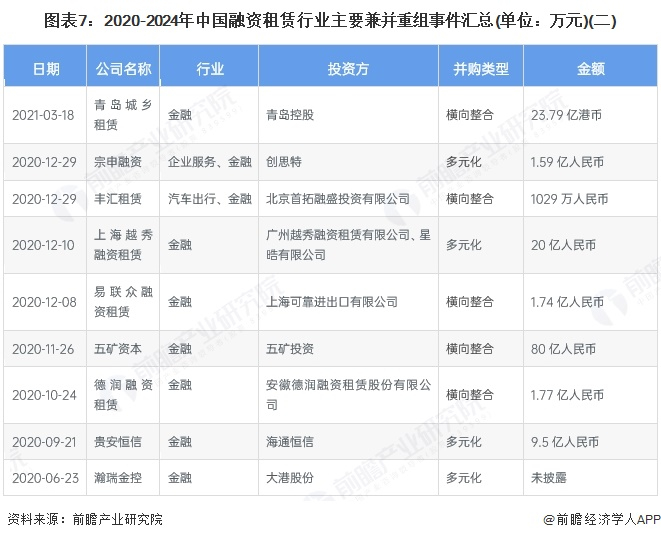Select the 上海可靠进出口有限公司 cell
661x540 pixels.
[349, 302]
